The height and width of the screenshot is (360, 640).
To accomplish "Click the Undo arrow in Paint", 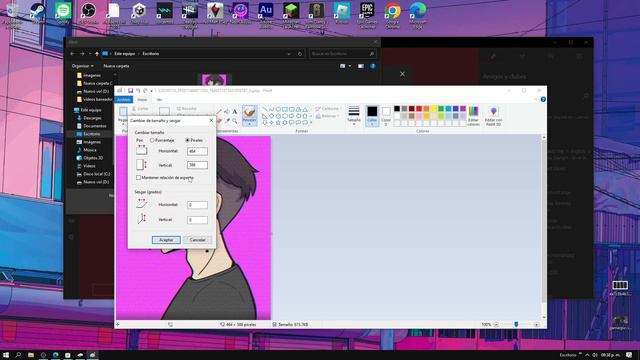I will (x=138, y=91).
